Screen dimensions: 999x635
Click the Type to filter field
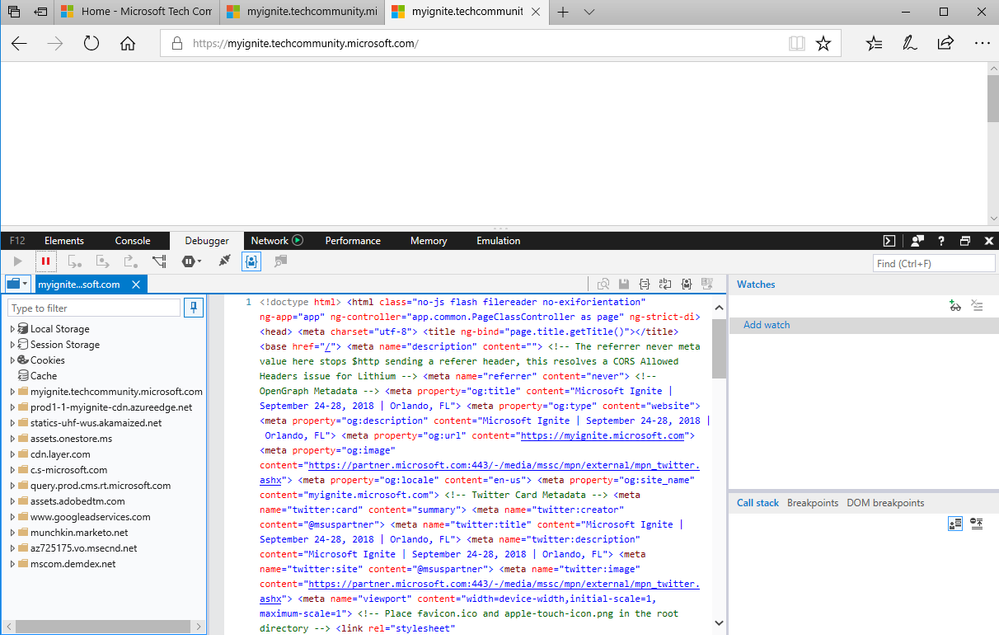(x=94, y=308)
